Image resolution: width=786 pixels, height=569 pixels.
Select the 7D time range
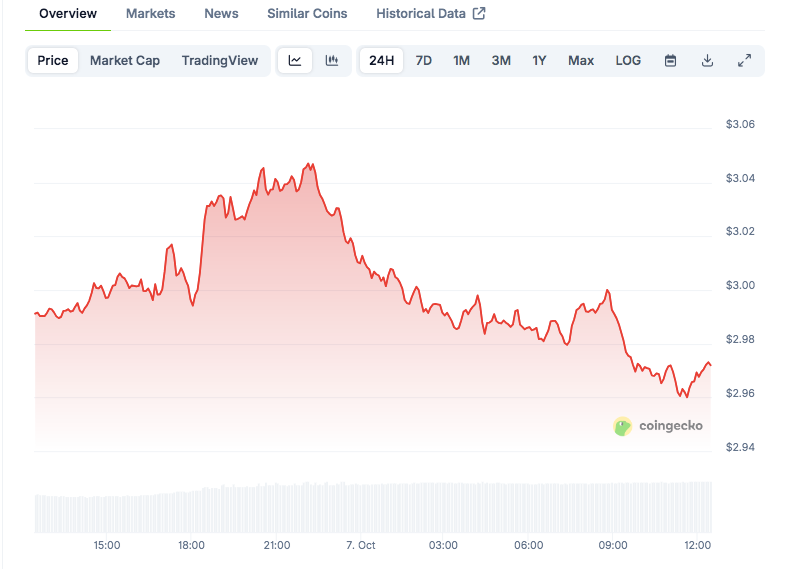click(x=424, y=60)
